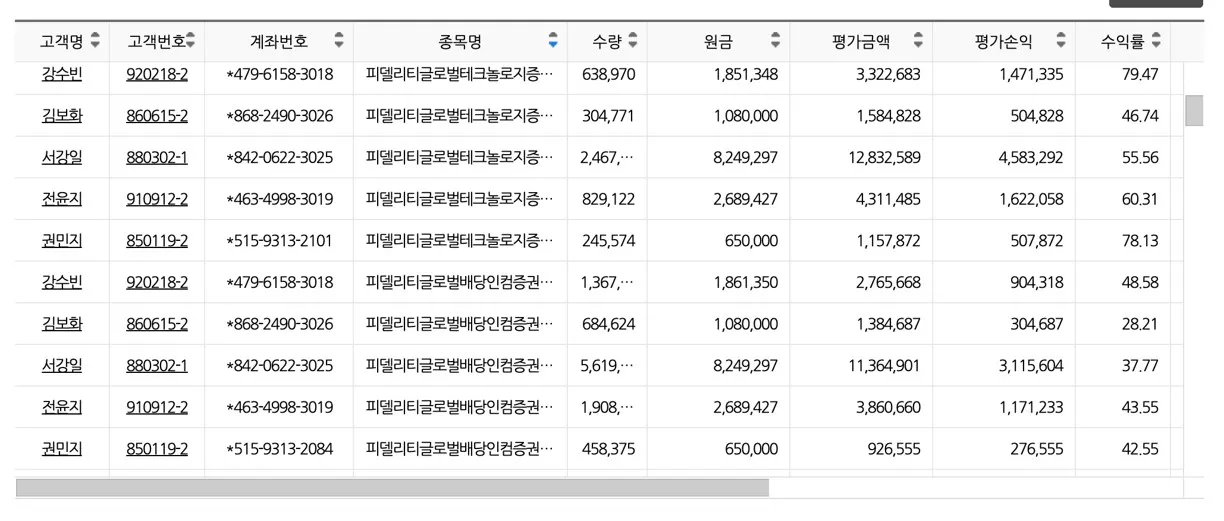The width and height of the screenshot is (1224, 521).
Task: Click the 수량 value 829,122
Action: pyautogui.click(x=608, y=199)
